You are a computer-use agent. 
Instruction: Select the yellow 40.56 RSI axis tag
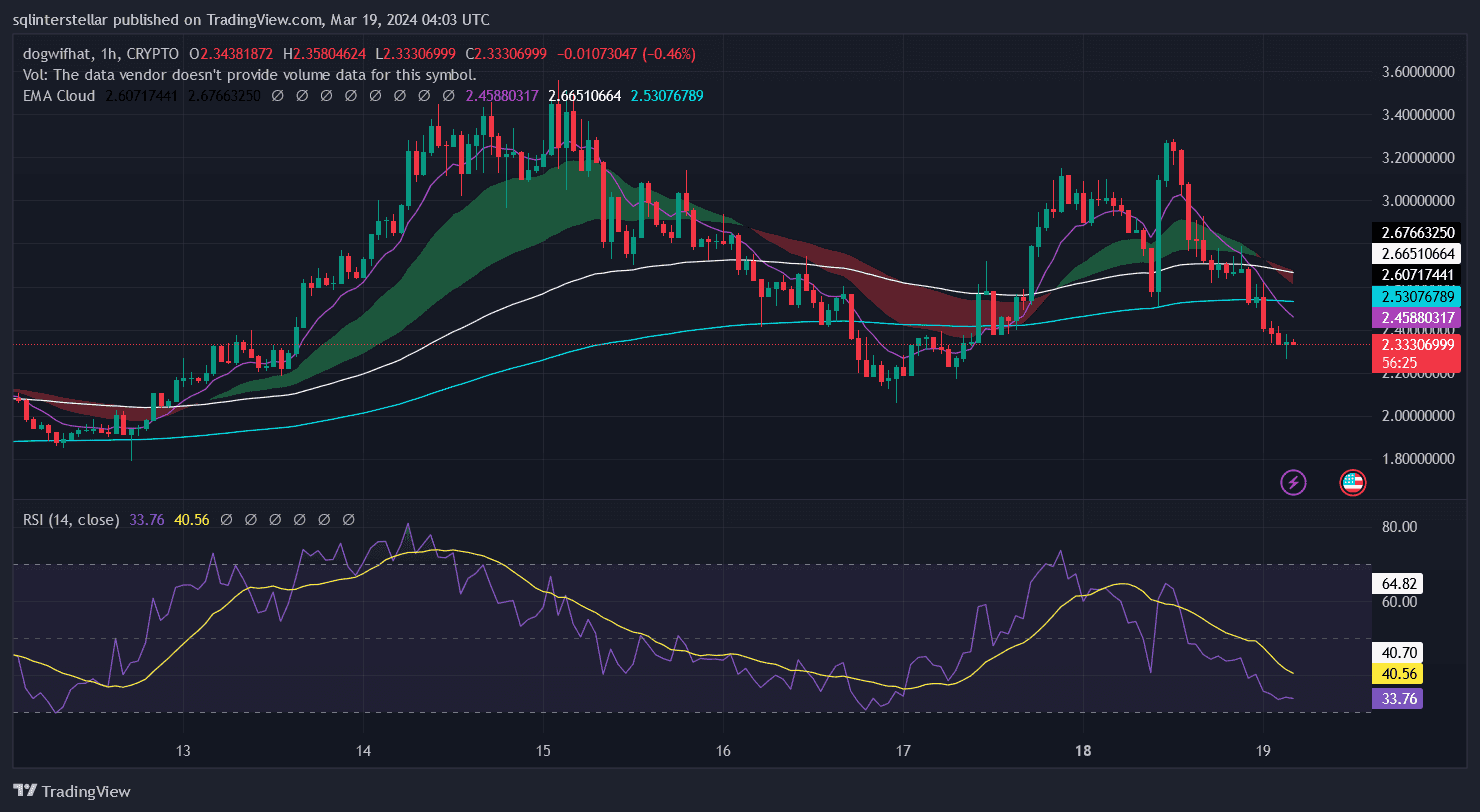pos(1399,674)
